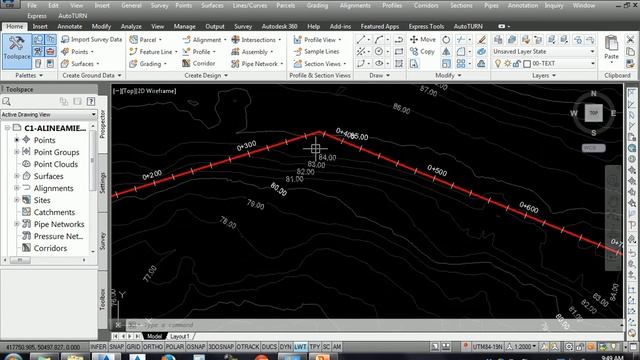The width and height of the screenshot is (640, 360).
Task: Select the Rotate tool in Modify
Action: pyautogui.click(x=446, y=40)
